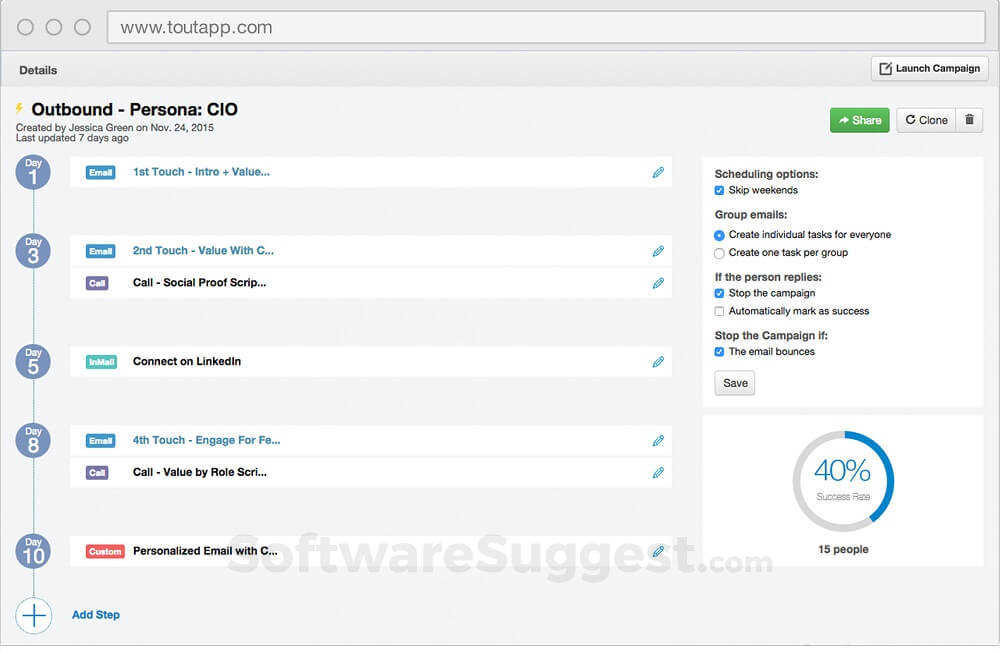Click the green Share button
Viewport: 1000px width, 652px height.
click(x=859, y=119)
